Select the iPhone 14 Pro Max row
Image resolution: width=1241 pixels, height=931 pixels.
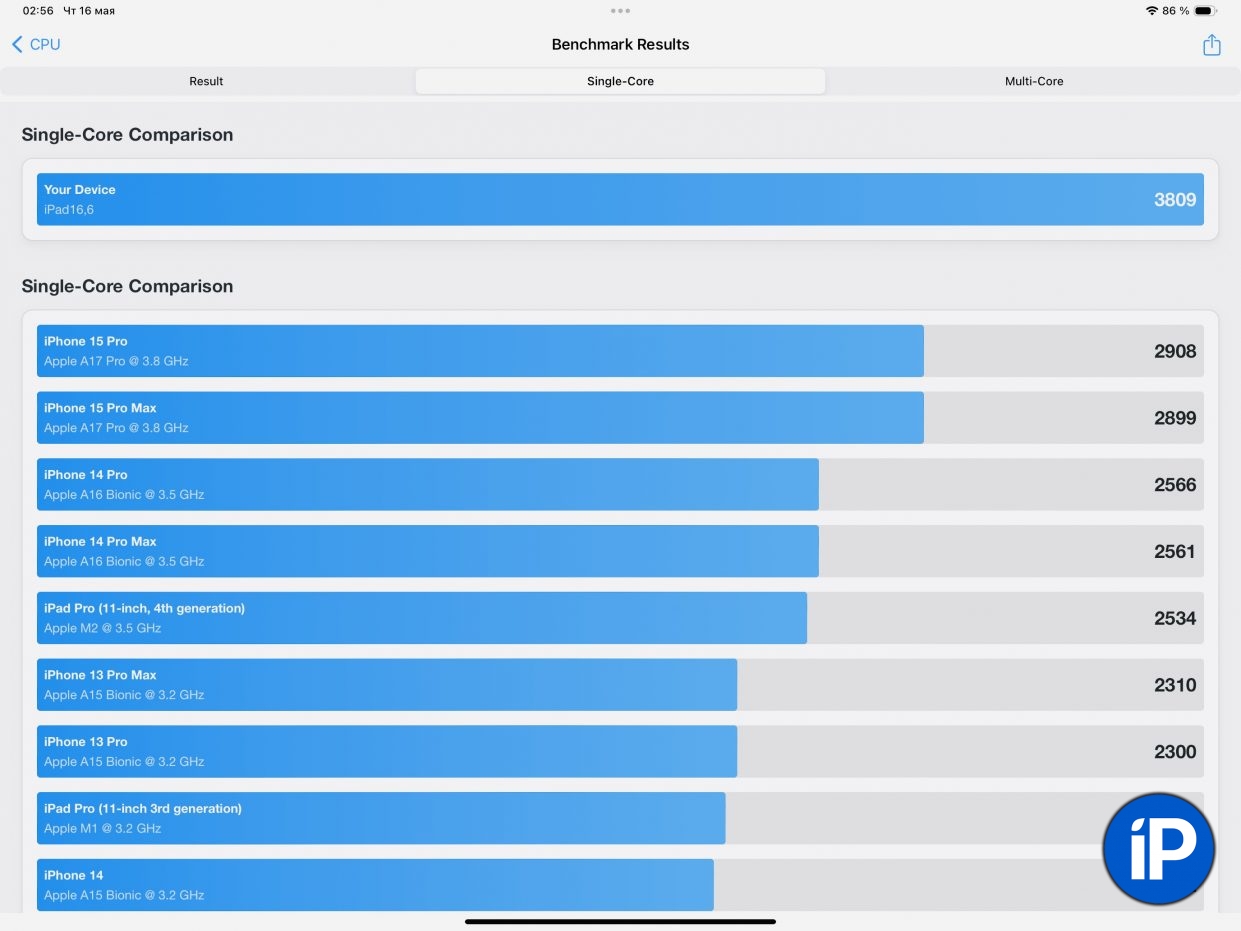pos(620,551)
